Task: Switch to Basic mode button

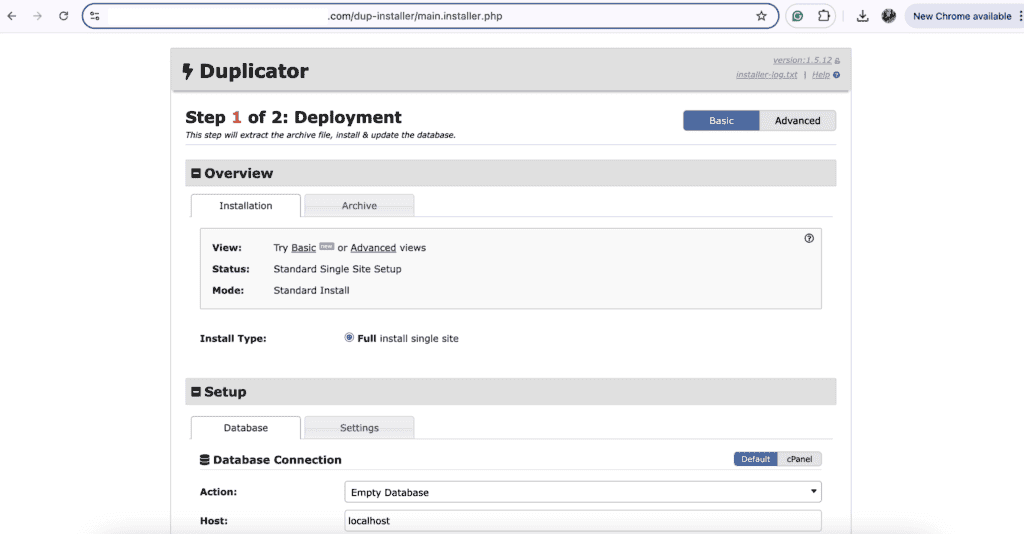Action: 721,121
